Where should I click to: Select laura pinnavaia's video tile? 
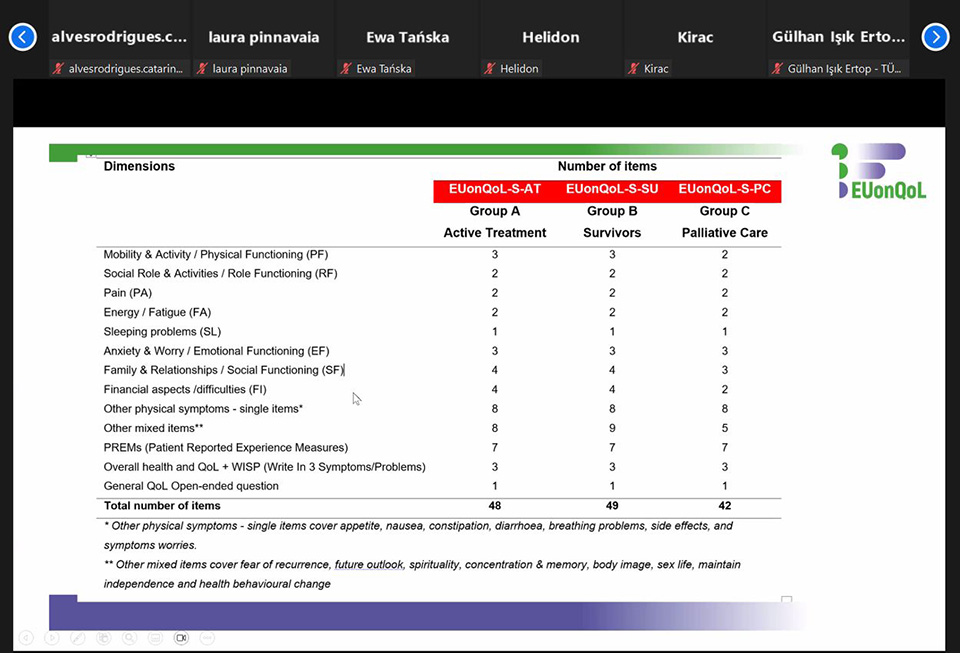coord(263,37)
